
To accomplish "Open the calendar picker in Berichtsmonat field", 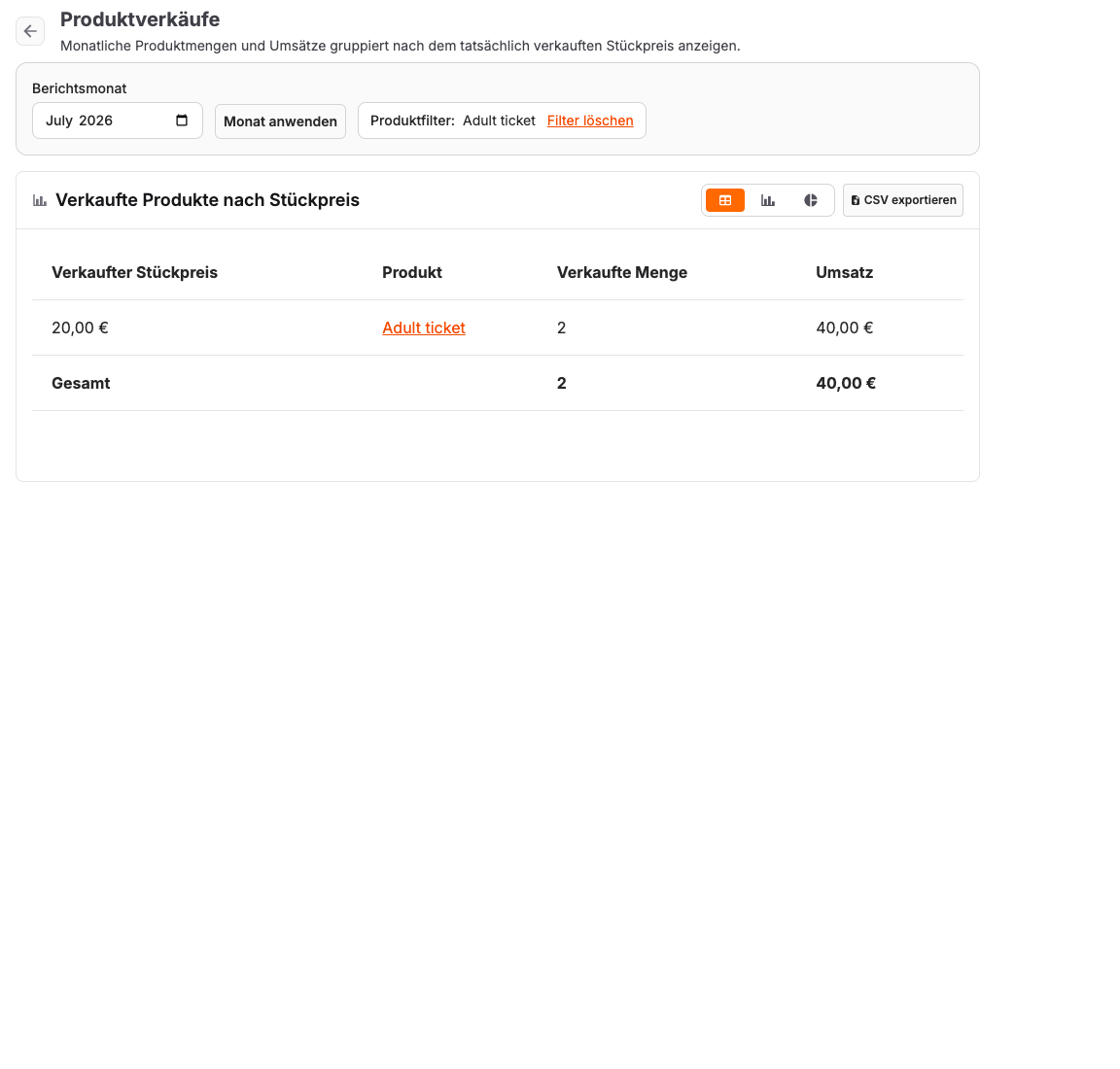I will (x=182, y=121).
